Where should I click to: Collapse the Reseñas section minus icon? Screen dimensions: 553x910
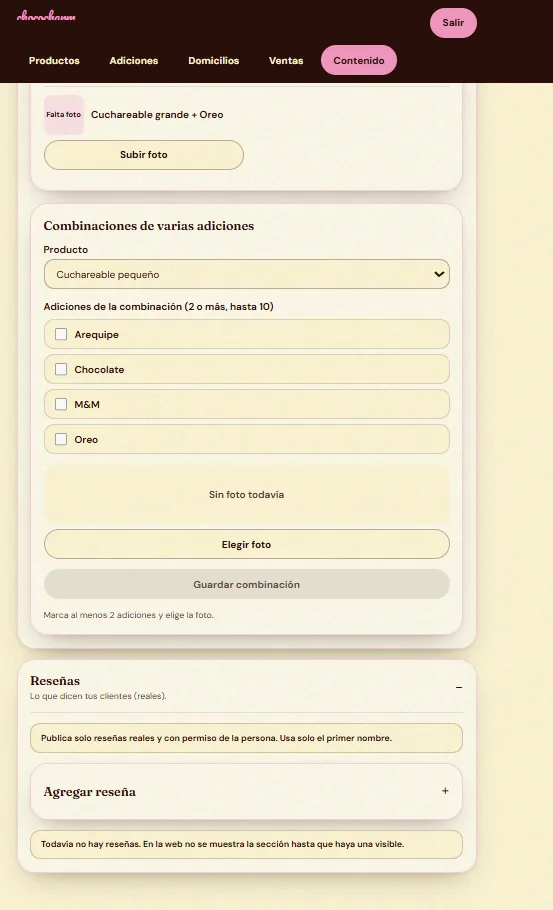pyautogui.click(x=459, y=687)
